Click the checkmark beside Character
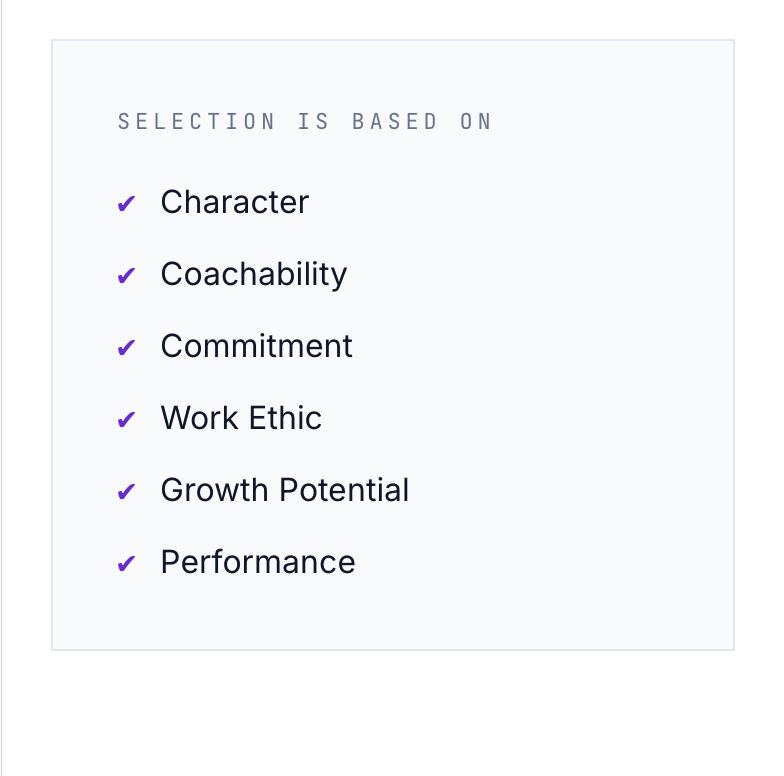 click(126, 204)
